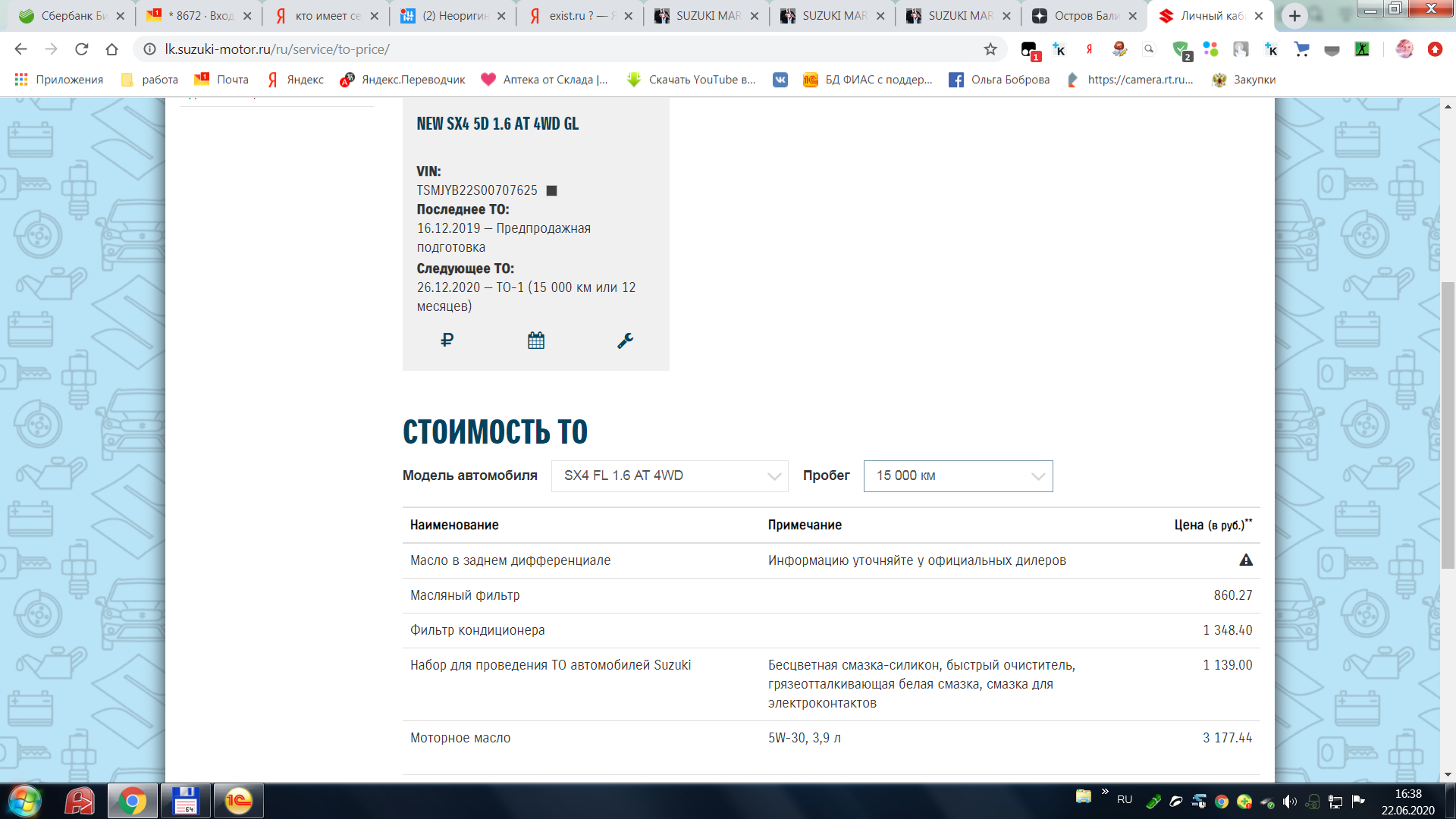Click the price 1 348.40 for Фильтр кондиционера
The width and height of the screenshot is (1456, 819).
[x=1228, y=630]
